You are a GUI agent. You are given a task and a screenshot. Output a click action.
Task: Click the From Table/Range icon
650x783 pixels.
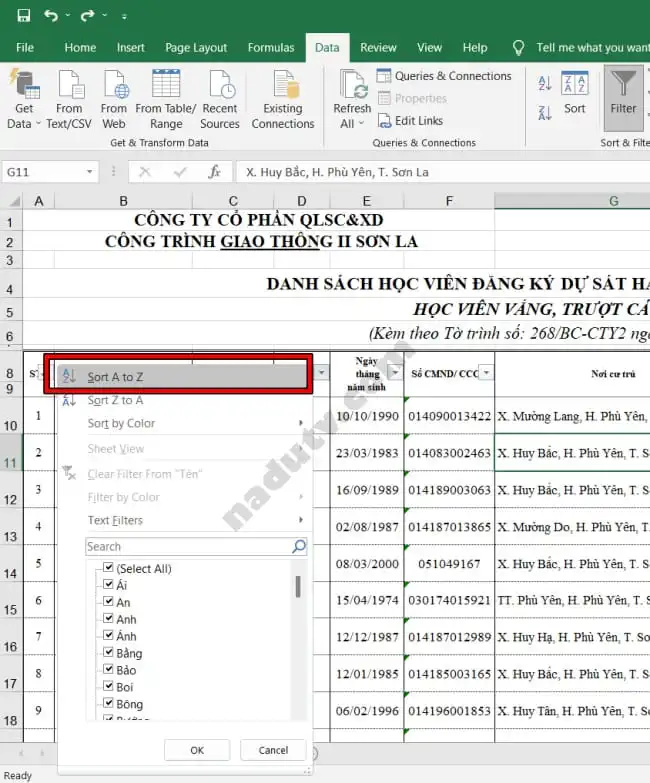(x=166, y=99)
